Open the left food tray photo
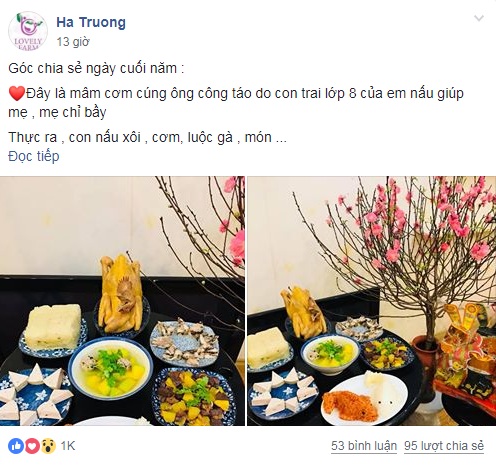This screenshot has width=496, height=465. (122, 301)
